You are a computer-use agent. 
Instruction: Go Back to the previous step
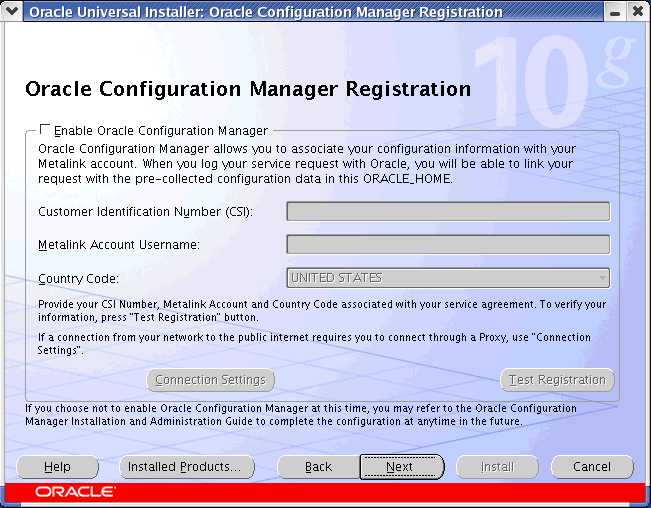click(x=318, y=467)
